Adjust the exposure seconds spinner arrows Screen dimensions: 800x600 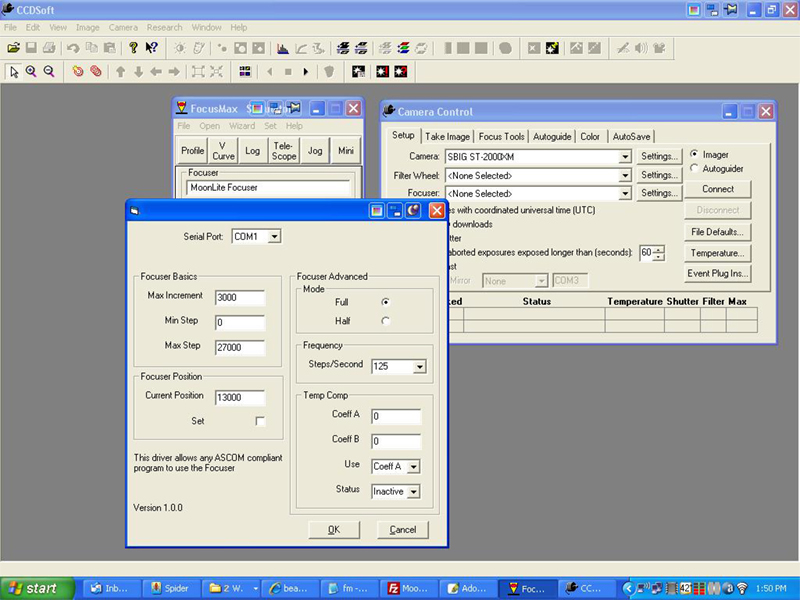pyautogui.click(x=659, y=253)
